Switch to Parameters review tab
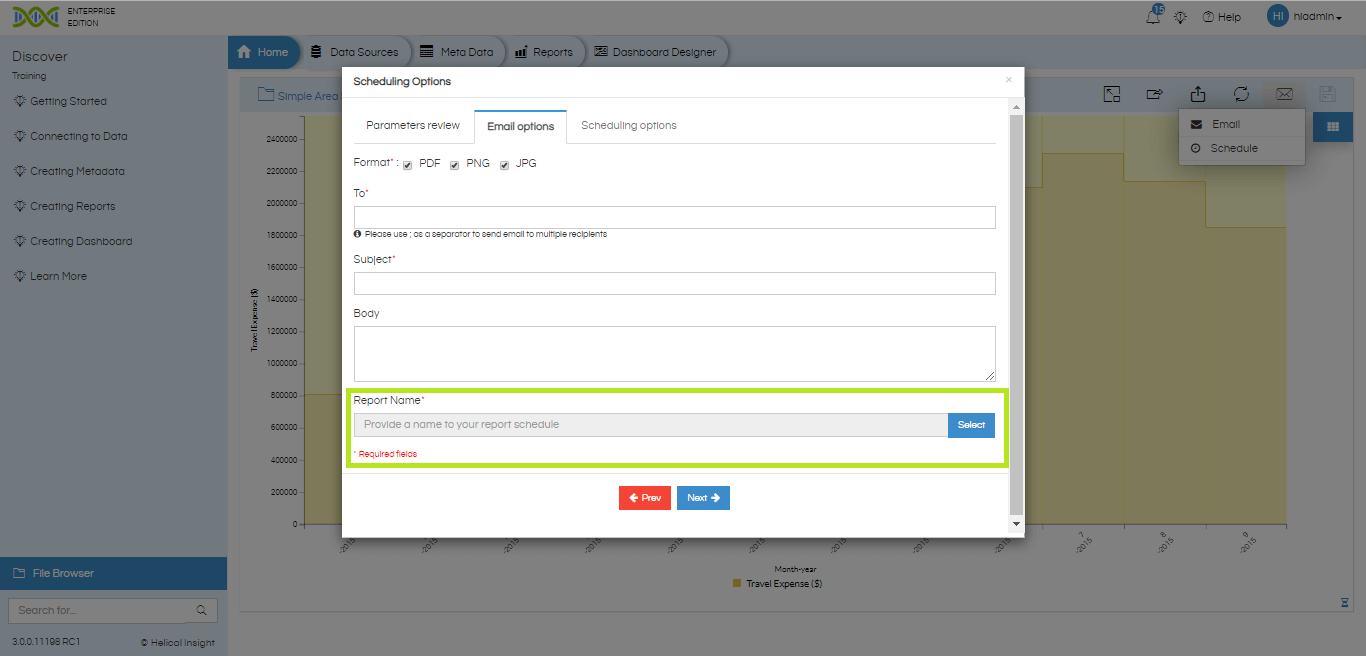The image size is (1366, 656). pos(413,126)
